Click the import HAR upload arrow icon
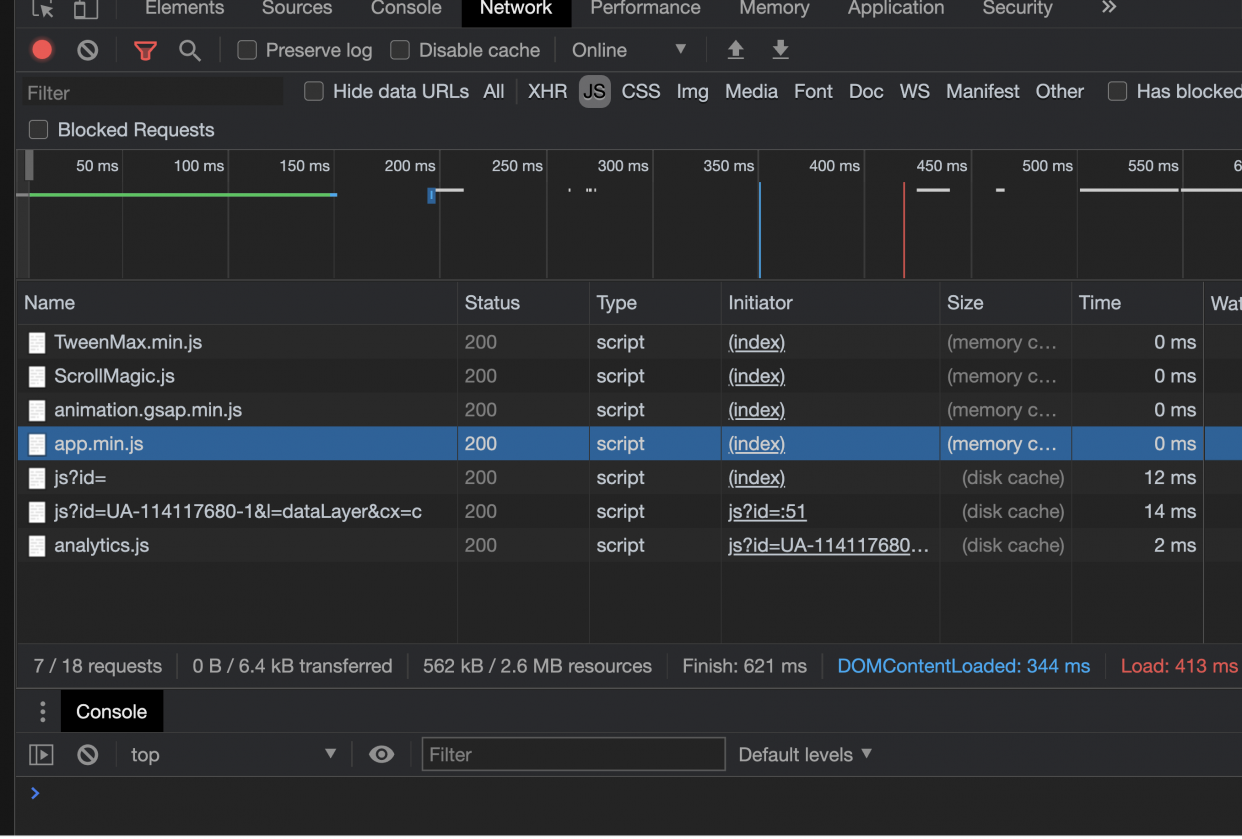 pyautogui.click(x=736, y=50)
